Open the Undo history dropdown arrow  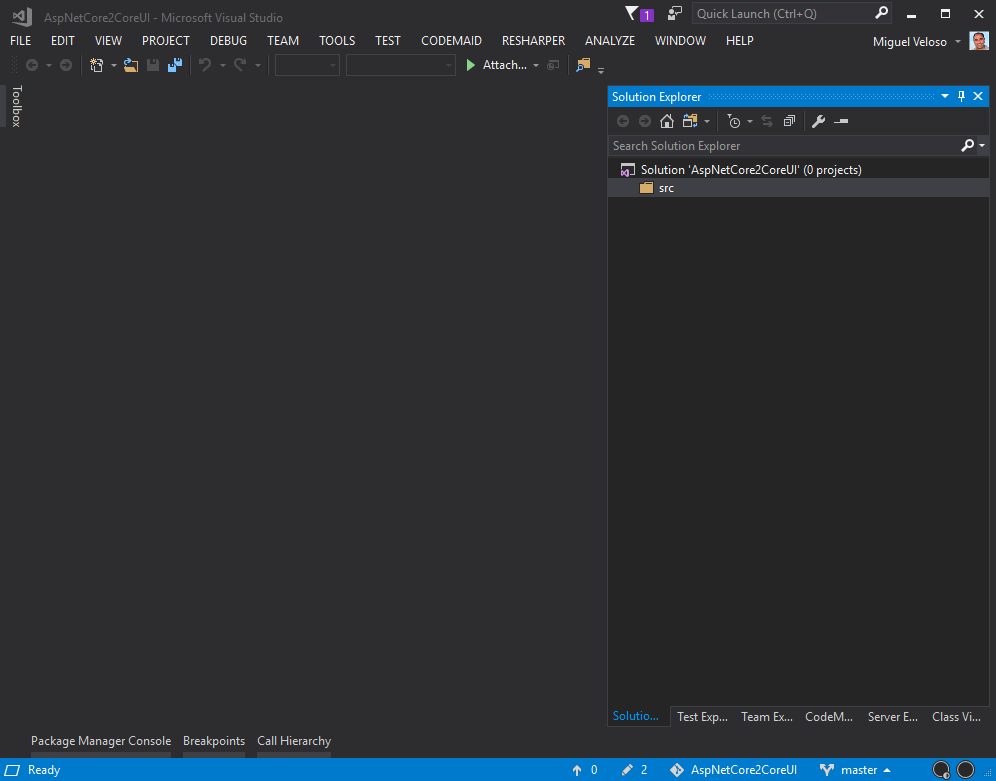coord(222,65)
